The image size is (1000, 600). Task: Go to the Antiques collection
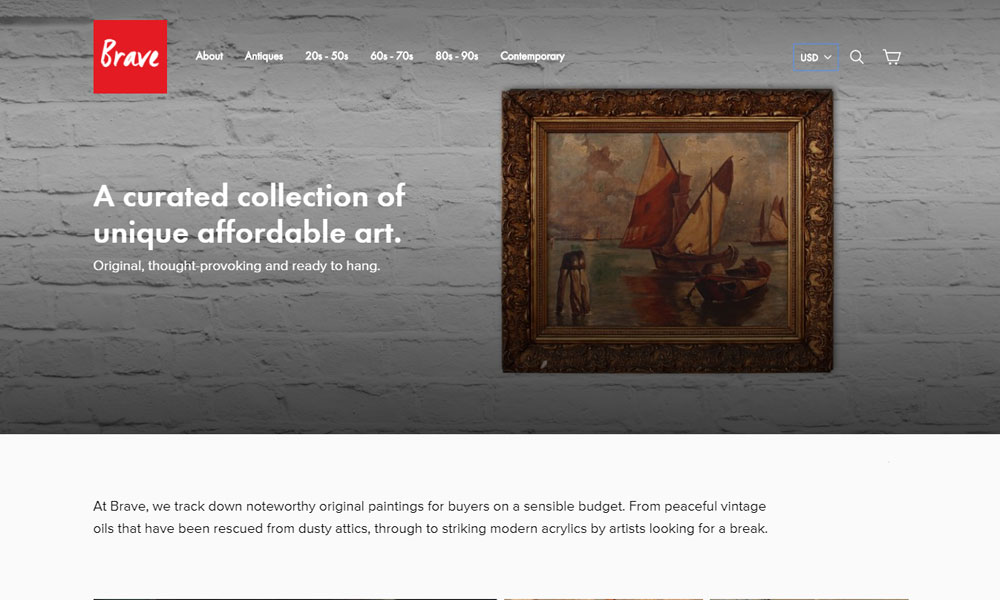tap(263, 56)
